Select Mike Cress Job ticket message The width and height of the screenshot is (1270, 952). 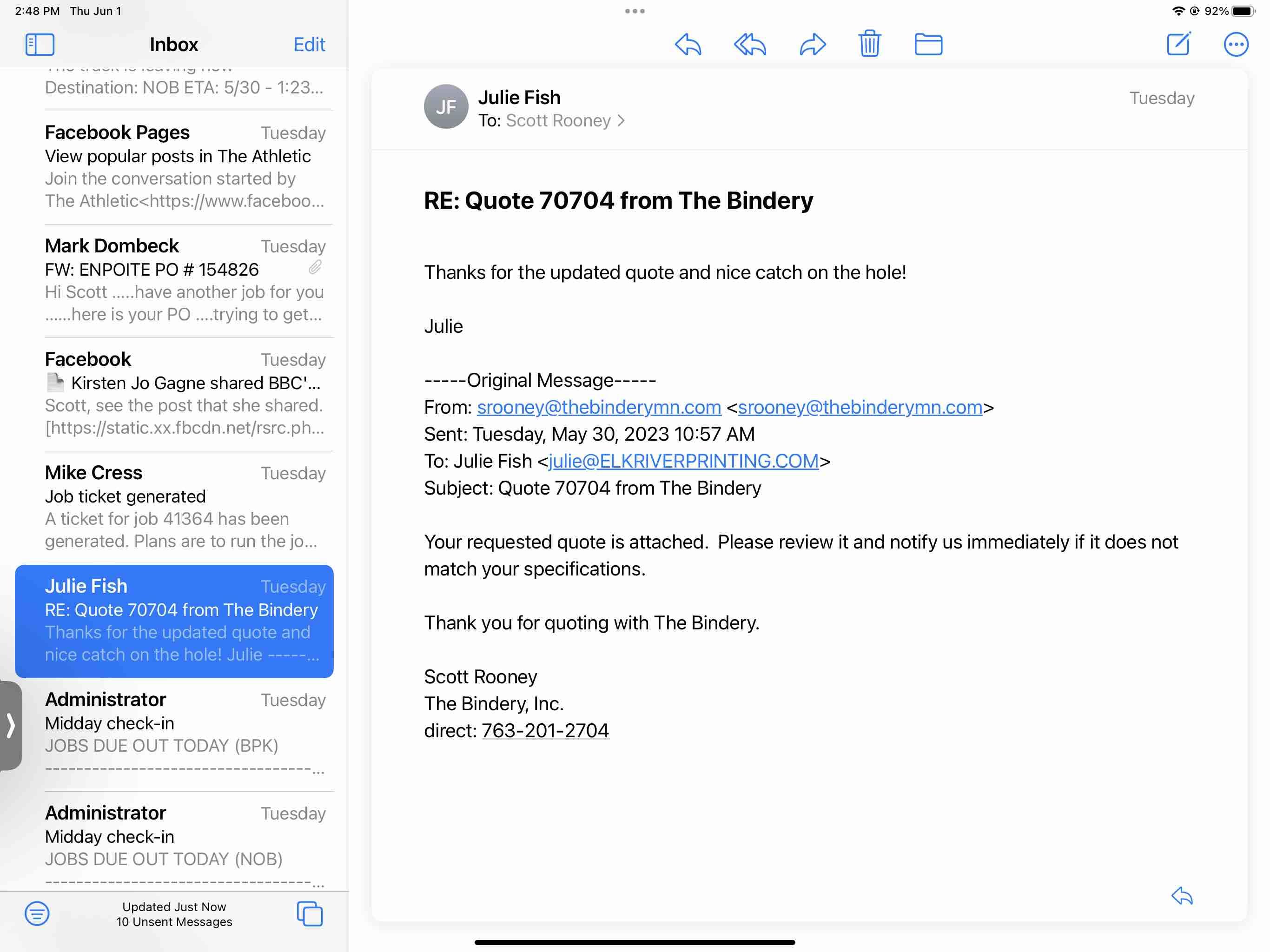click(185, 506)
